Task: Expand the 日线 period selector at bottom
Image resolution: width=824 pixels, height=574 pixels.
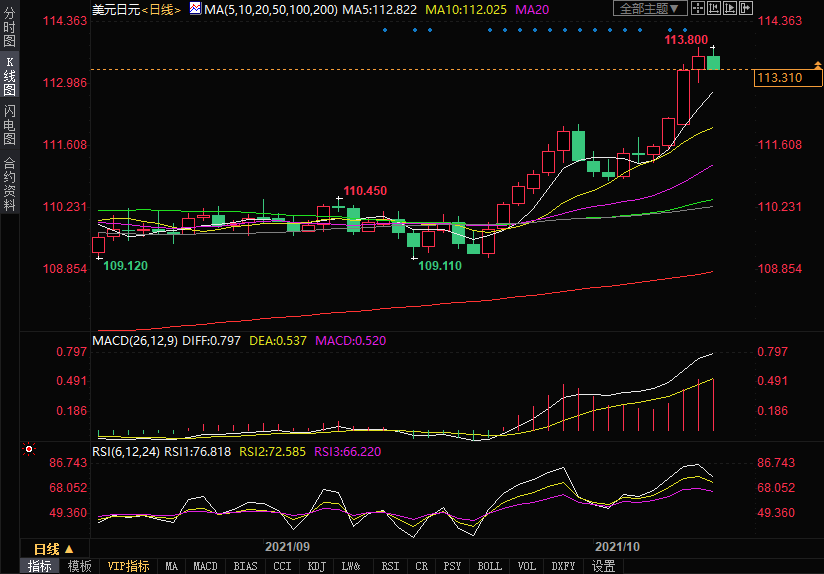Action: pyautogui.click(x=53, y=549)
